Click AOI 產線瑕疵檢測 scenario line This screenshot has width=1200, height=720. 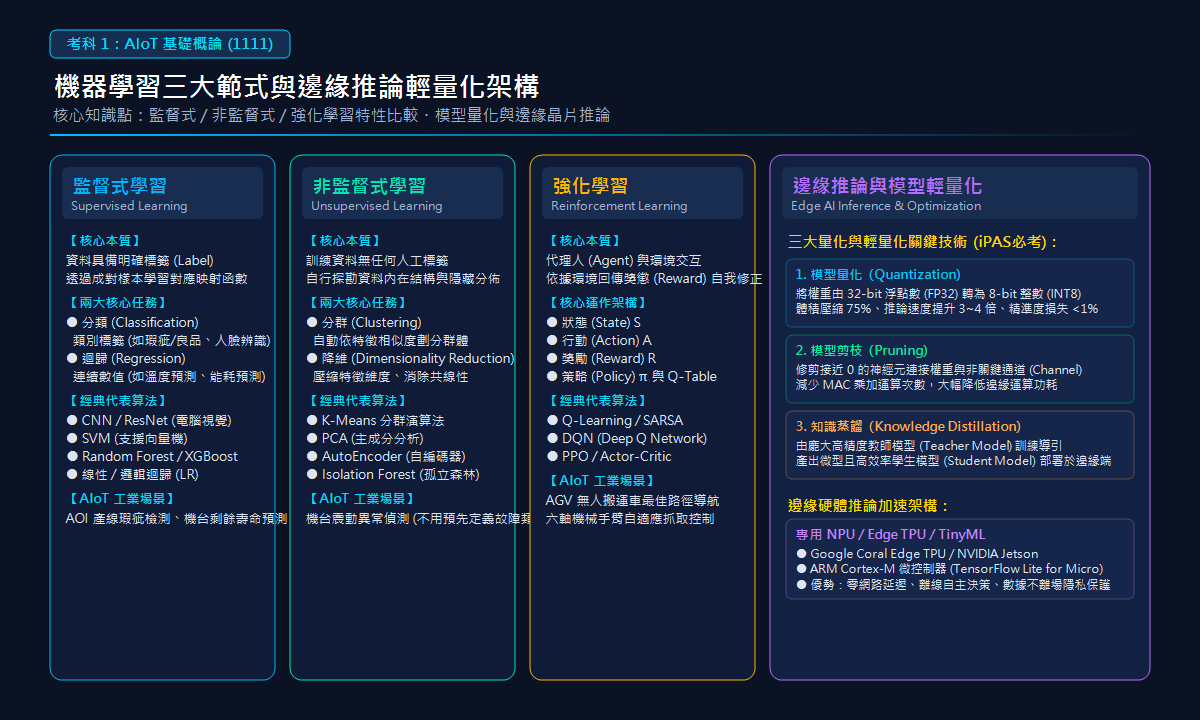tap(176, 518)
